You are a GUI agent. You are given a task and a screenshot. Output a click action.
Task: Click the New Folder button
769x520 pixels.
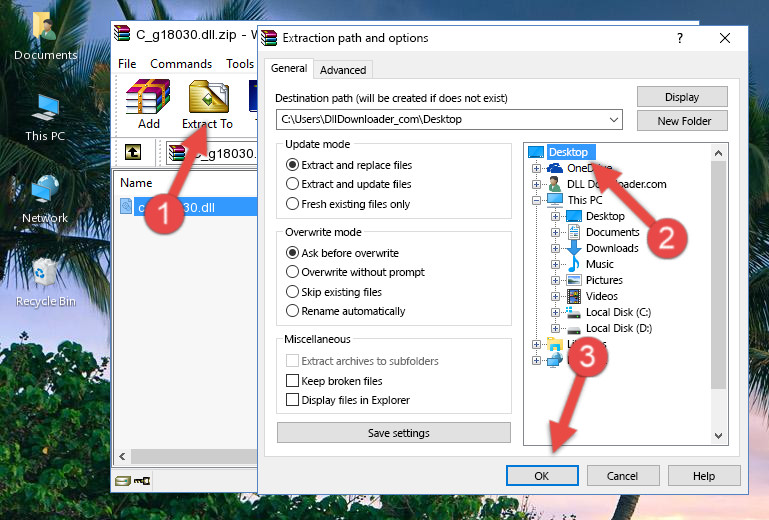[682, 121]
